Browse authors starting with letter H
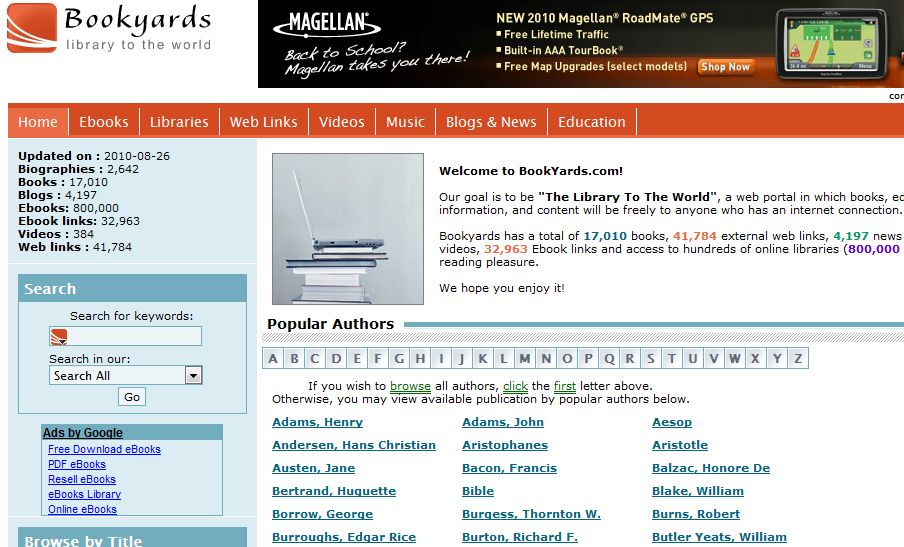Viewport: 904px width, 547px height. (x=420, y=358)
